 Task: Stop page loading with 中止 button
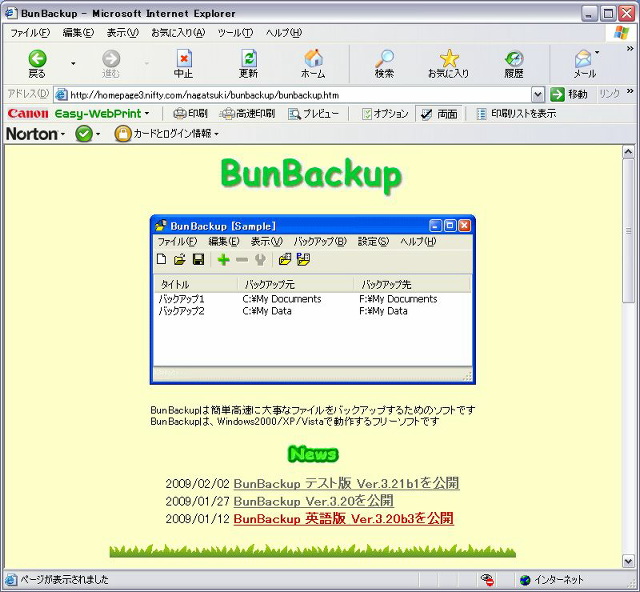click(184, 64)
